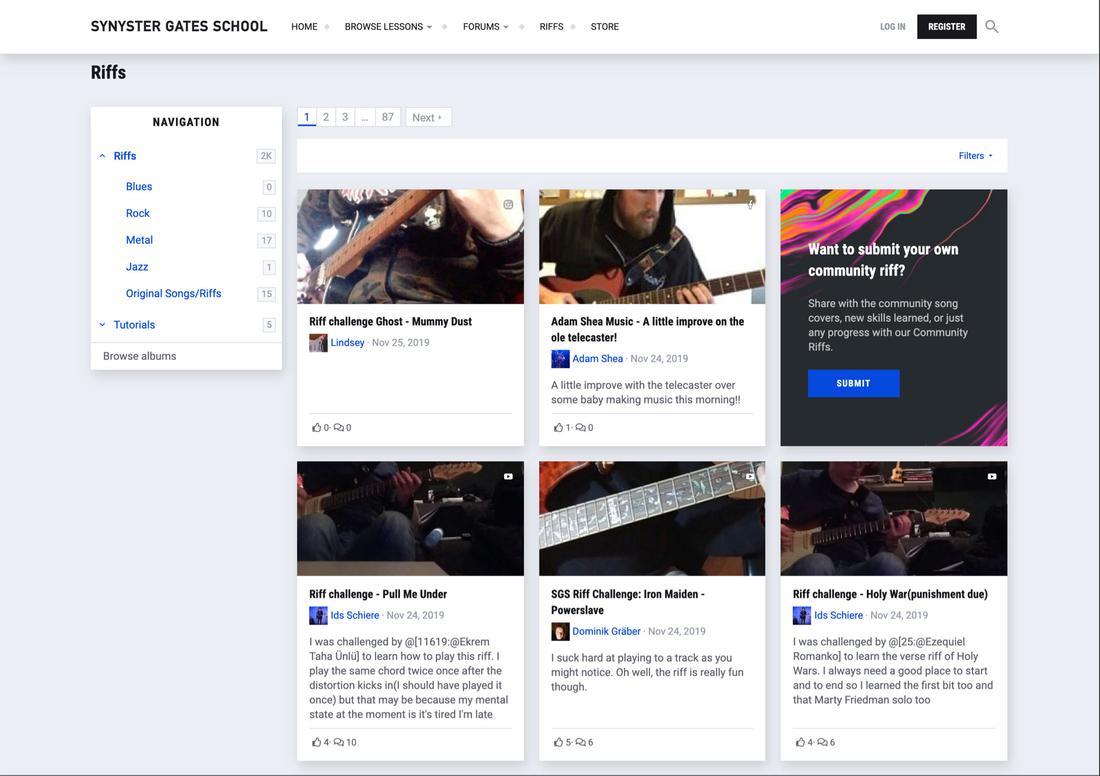This screenshot has width=1100, height=776.
Task: Collapse the Riffs category in navigation
Action: coord(102,156)
